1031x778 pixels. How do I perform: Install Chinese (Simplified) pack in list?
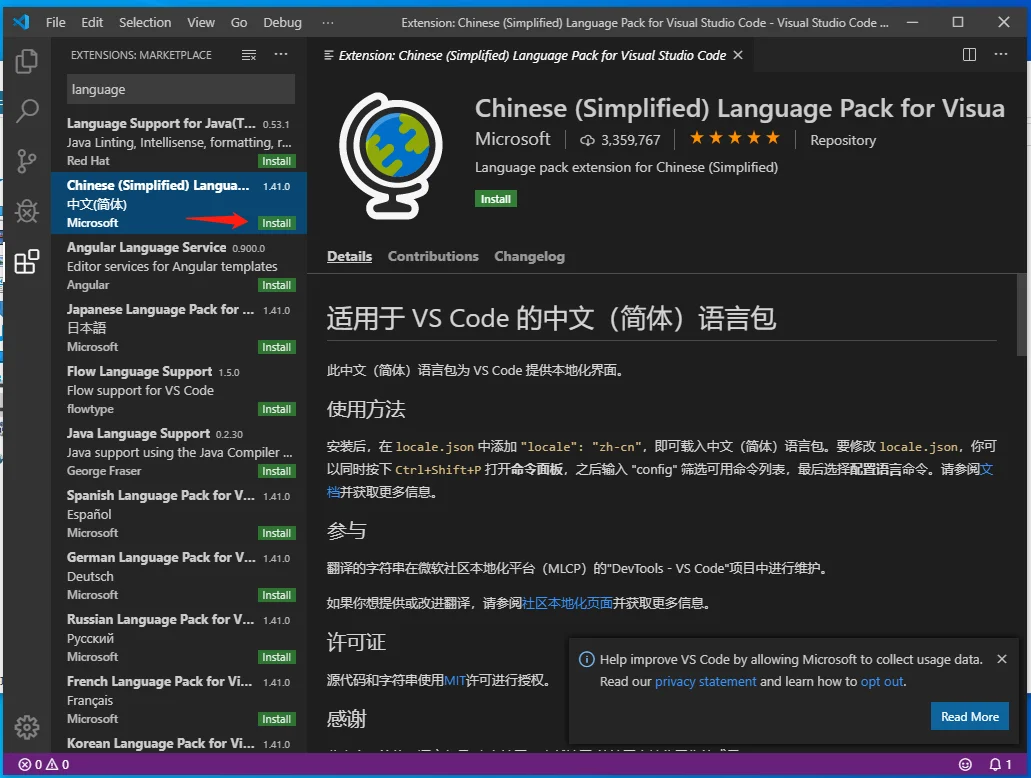coord(277,223)
